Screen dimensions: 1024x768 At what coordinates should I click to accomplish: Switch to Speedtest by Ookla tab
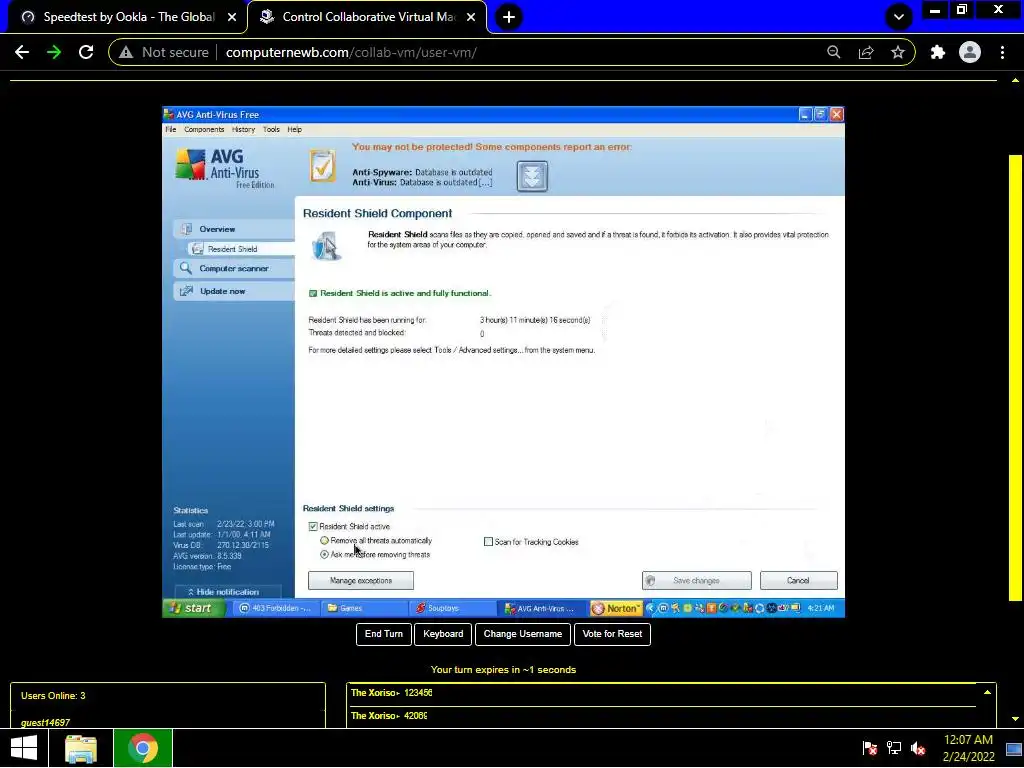point(128,17)
